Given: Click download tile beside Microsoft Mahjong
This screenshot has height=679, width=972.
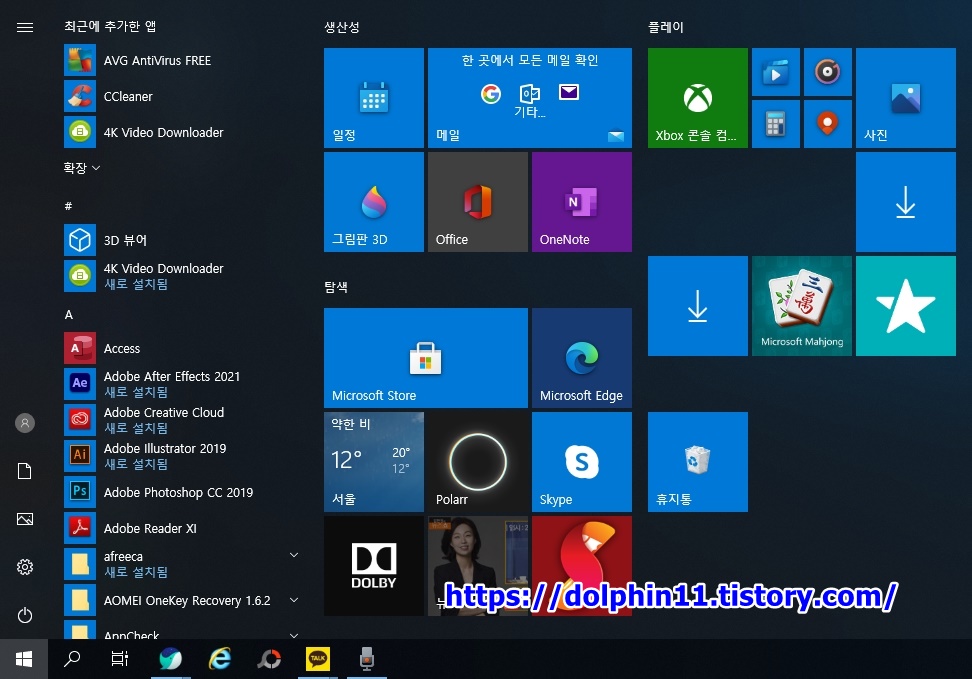Looking at the screenshot, I should (x=698, y=306).
